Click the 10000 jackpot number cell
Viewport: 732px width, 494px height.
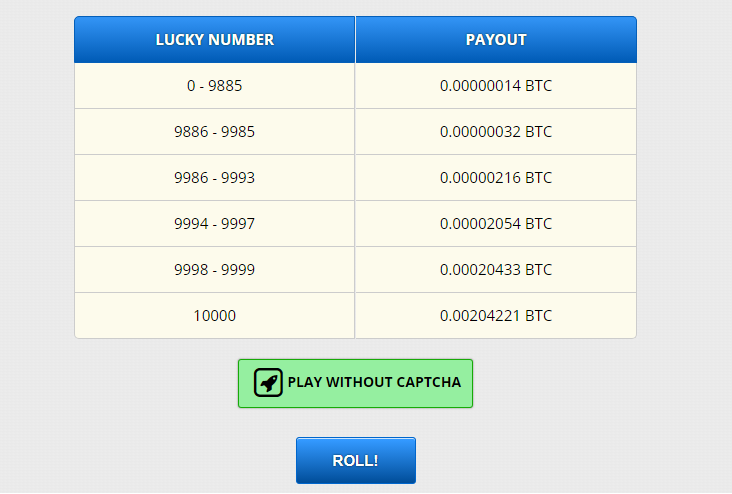[215, 316]
